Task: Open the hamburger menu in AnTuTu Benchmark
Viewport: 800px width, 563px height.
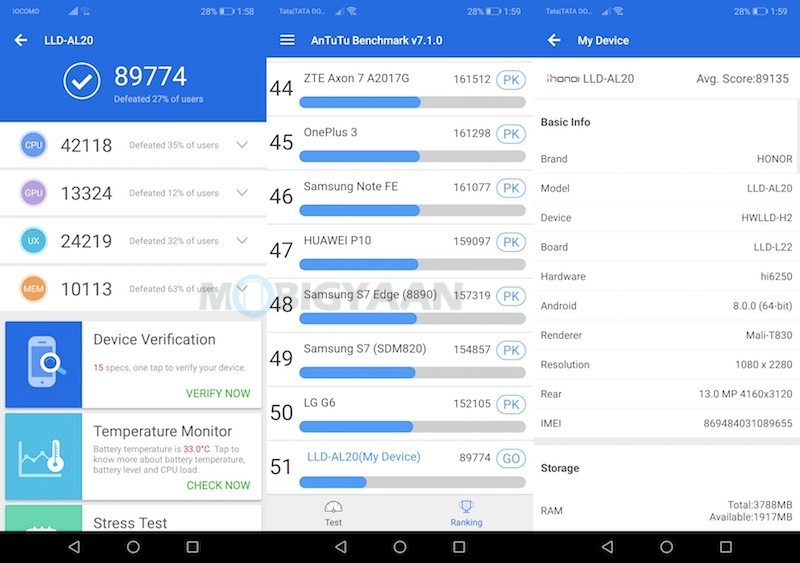Action: [x=287, y=40]
